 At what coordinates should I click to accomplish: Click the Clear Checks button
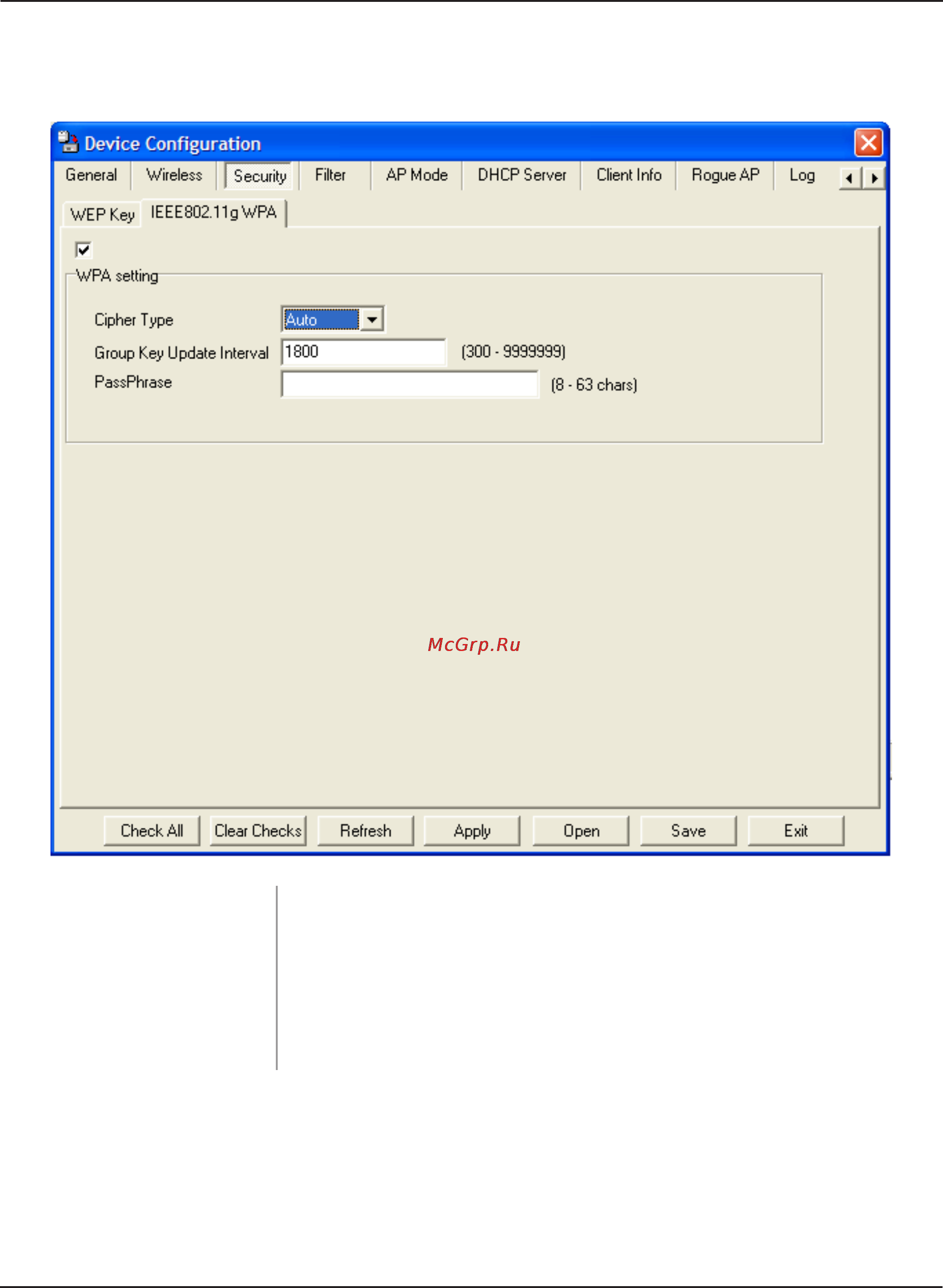[258, 831]
